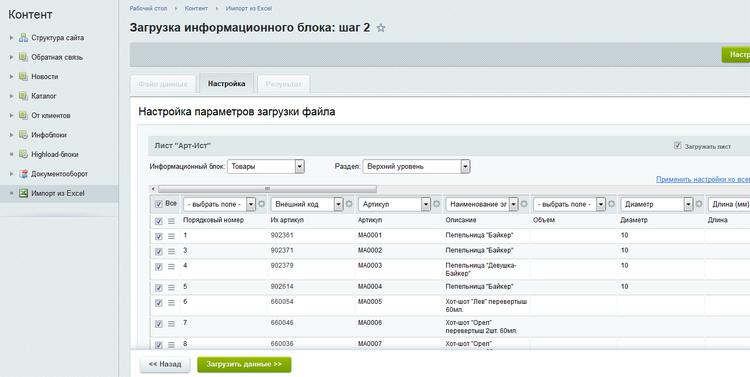Add page to favorites with star icon
The image size is (750, 377).
click(381, 28)
